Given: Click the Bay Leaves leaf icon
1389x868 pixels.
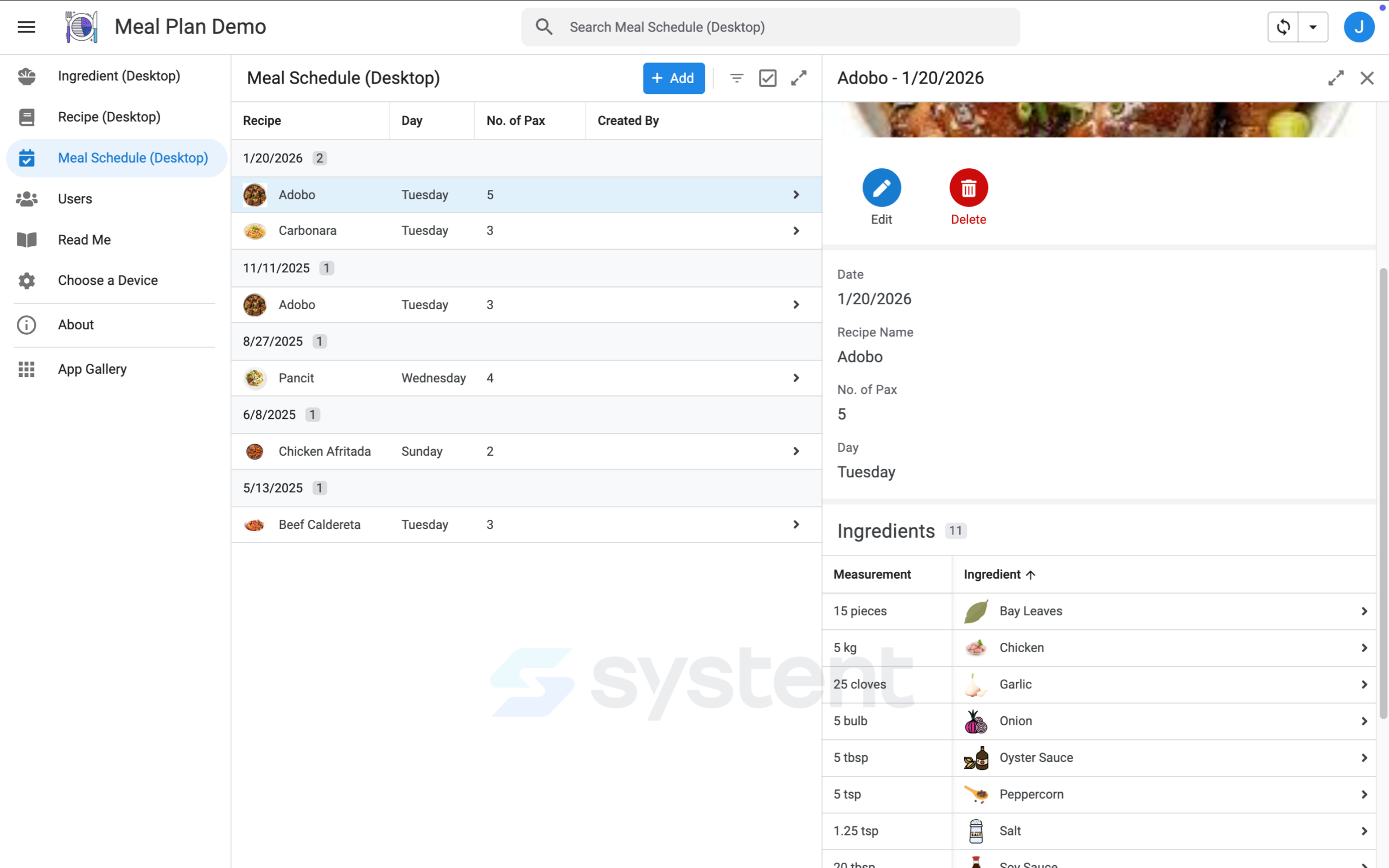Looking at the screenshot, I should click(976, 611).
